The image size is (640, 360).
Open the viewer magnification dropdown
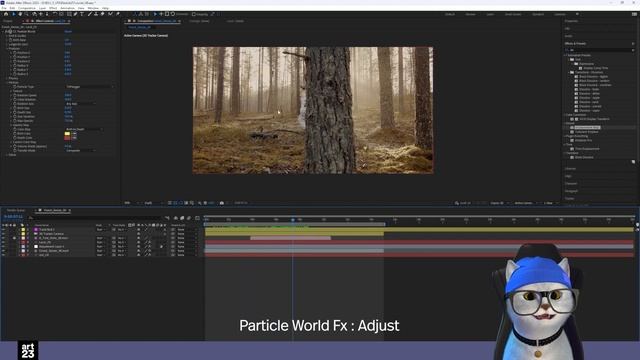pyautogui.click(x=131, y=203)
